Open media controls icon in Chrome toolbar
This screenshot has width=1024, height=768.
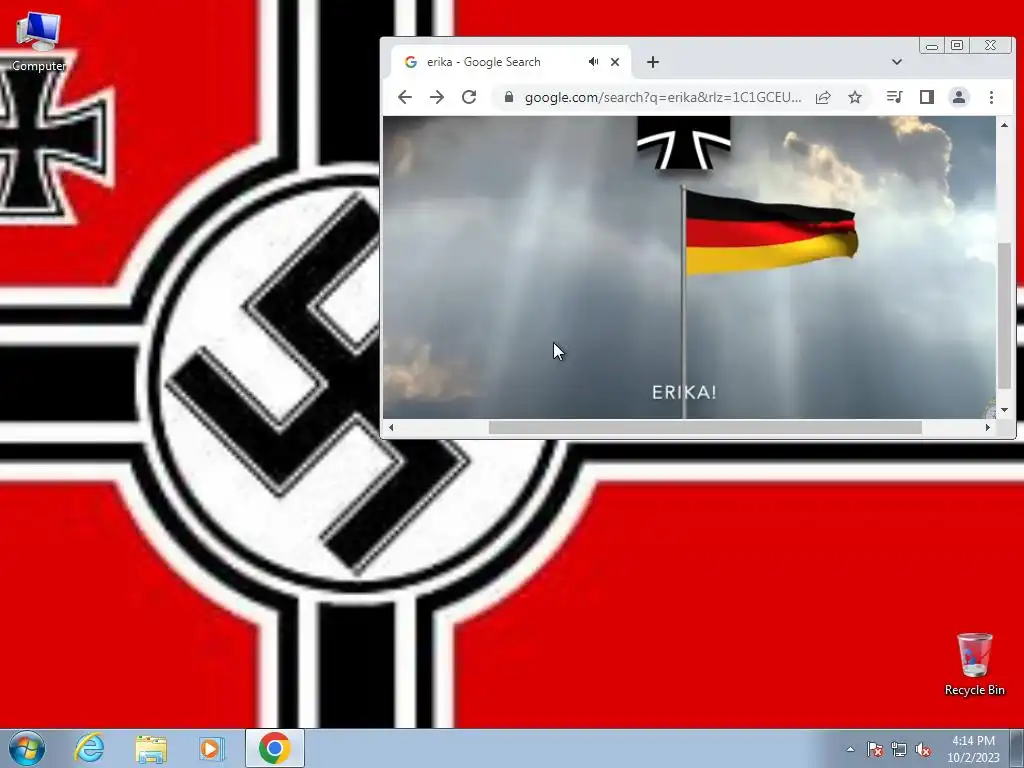[x=895, y=97]
